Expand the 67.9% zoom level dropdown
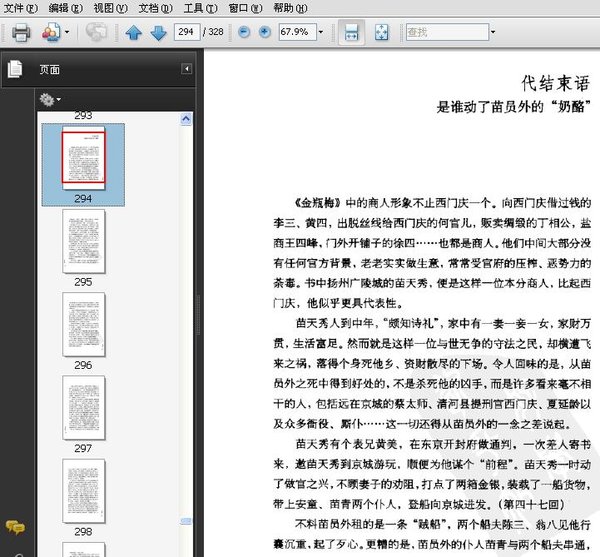The image size is (600, 557). coord(320,33)
